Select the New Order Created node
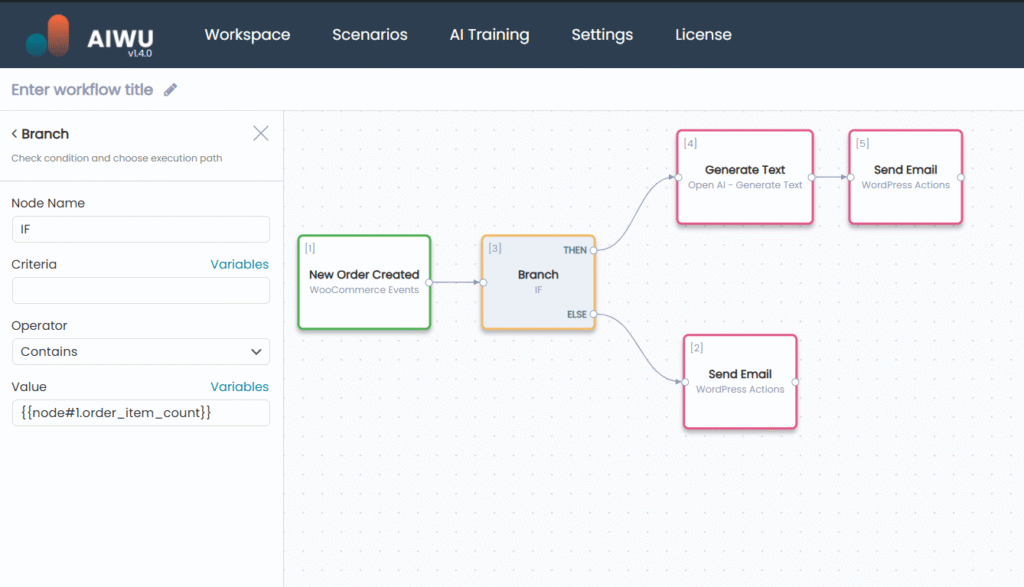This screenshot has height=587, width=1024. click(x=364, y=282)
